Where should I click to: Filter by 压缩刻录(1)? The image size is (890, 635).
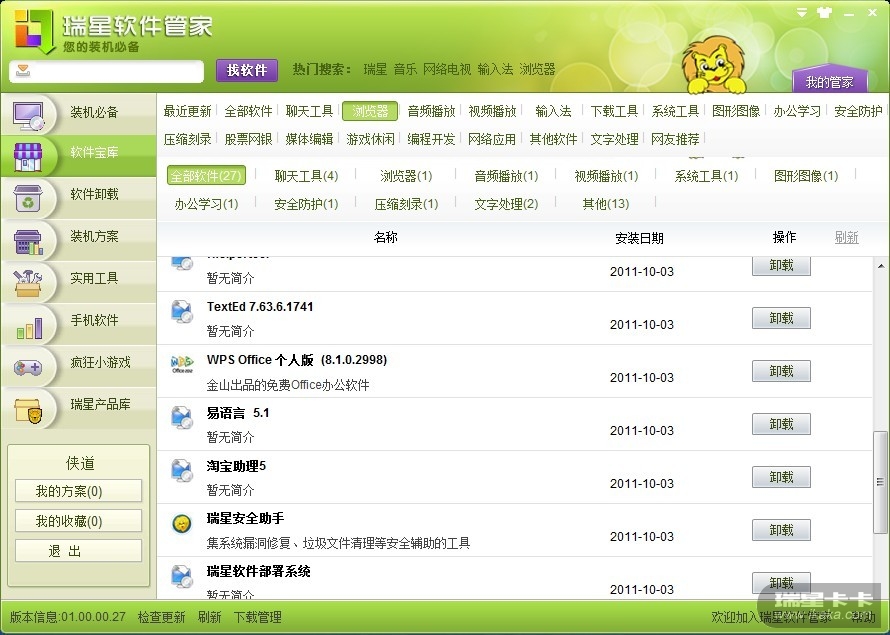[406, 204]
